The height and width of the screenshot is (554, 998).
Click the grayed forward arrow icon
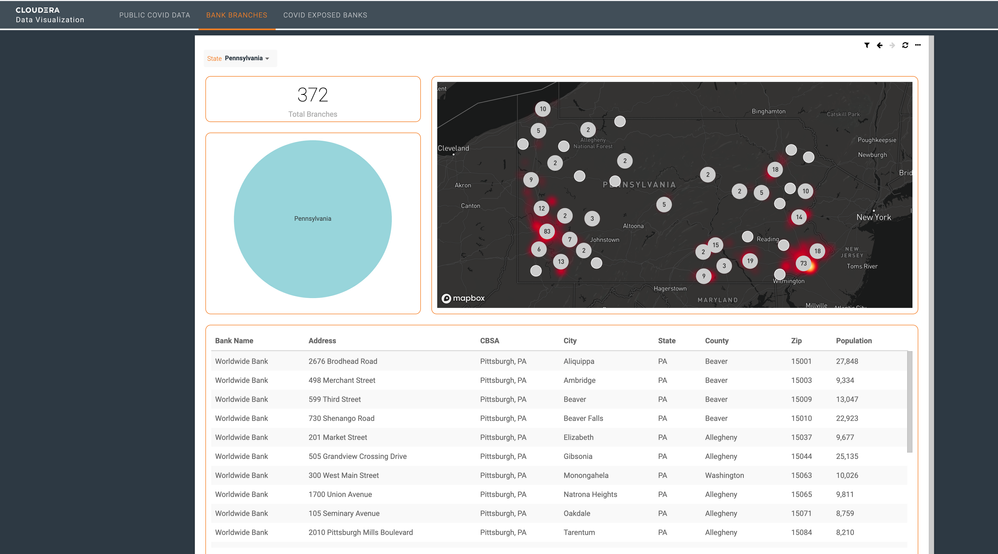[x=892, y=45]
